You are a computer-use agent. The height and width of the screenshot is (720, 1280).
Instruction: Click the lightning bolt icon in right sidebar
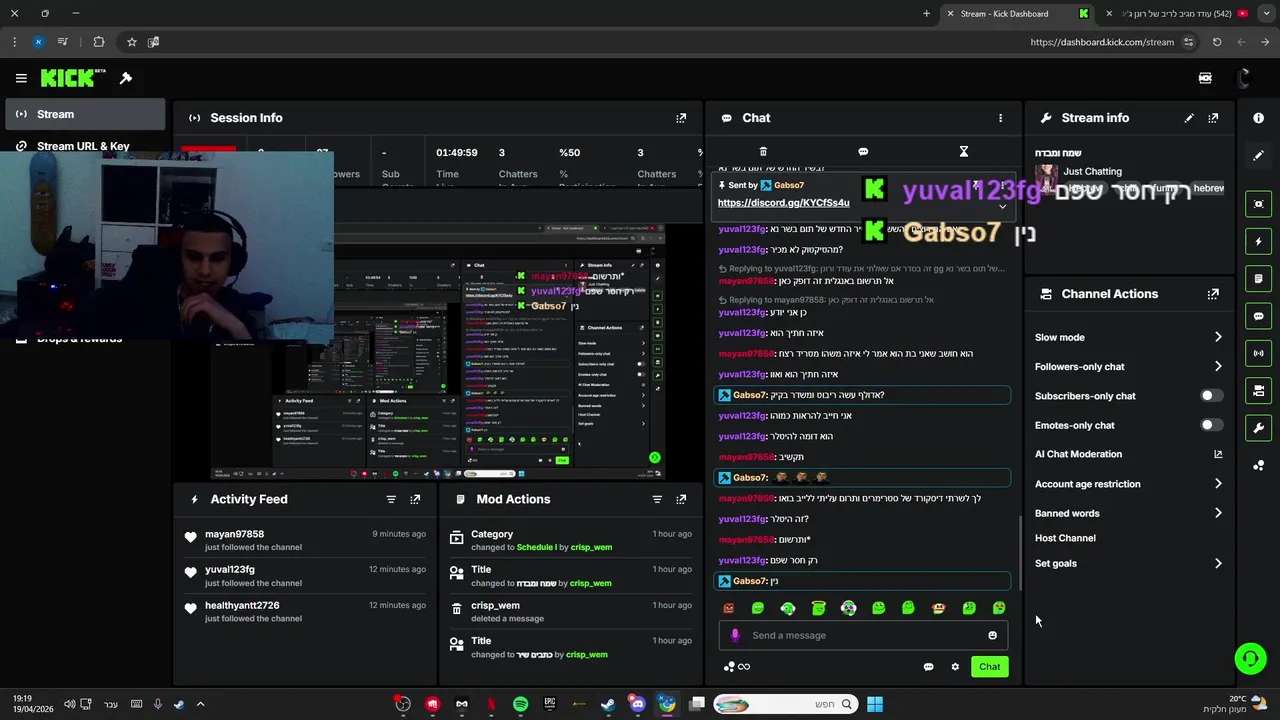(1258, 241)
